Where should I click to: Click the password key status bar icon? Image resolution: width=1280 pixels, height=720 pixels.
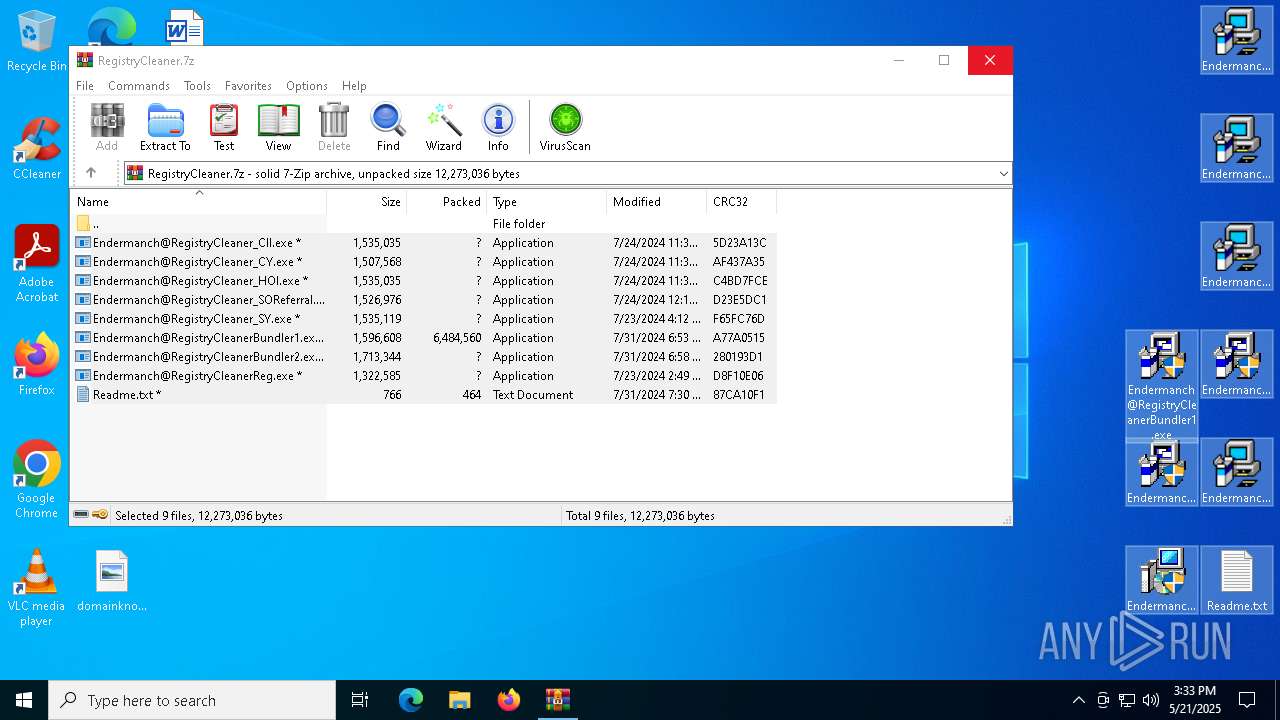point(100,515)
